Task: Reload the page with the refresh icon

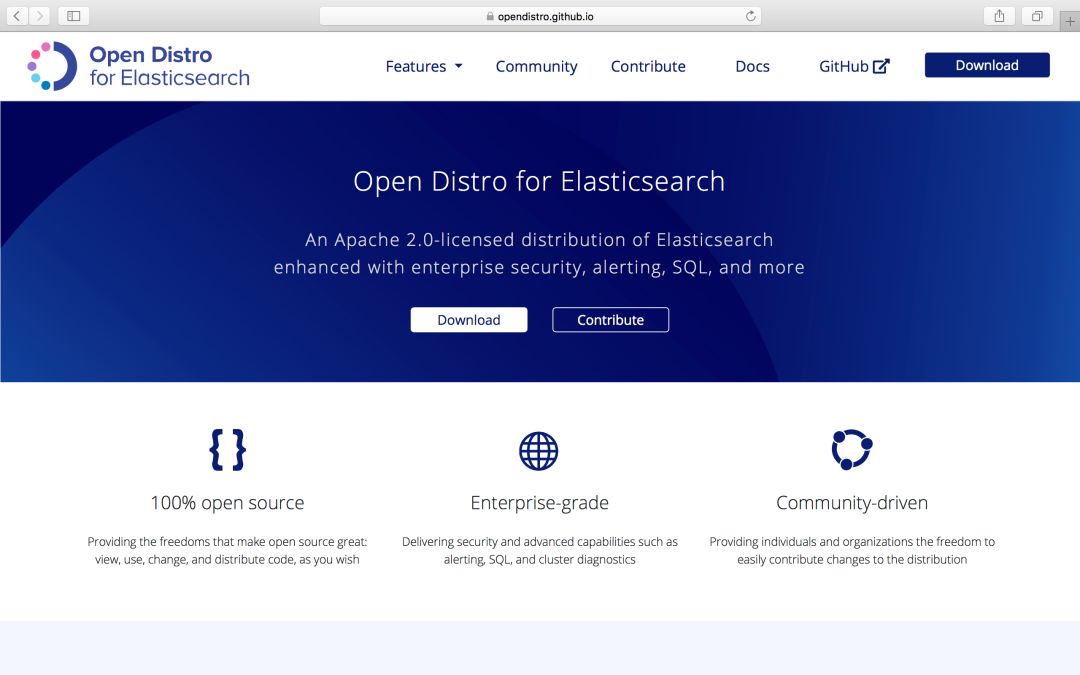Action: (750, 16)
